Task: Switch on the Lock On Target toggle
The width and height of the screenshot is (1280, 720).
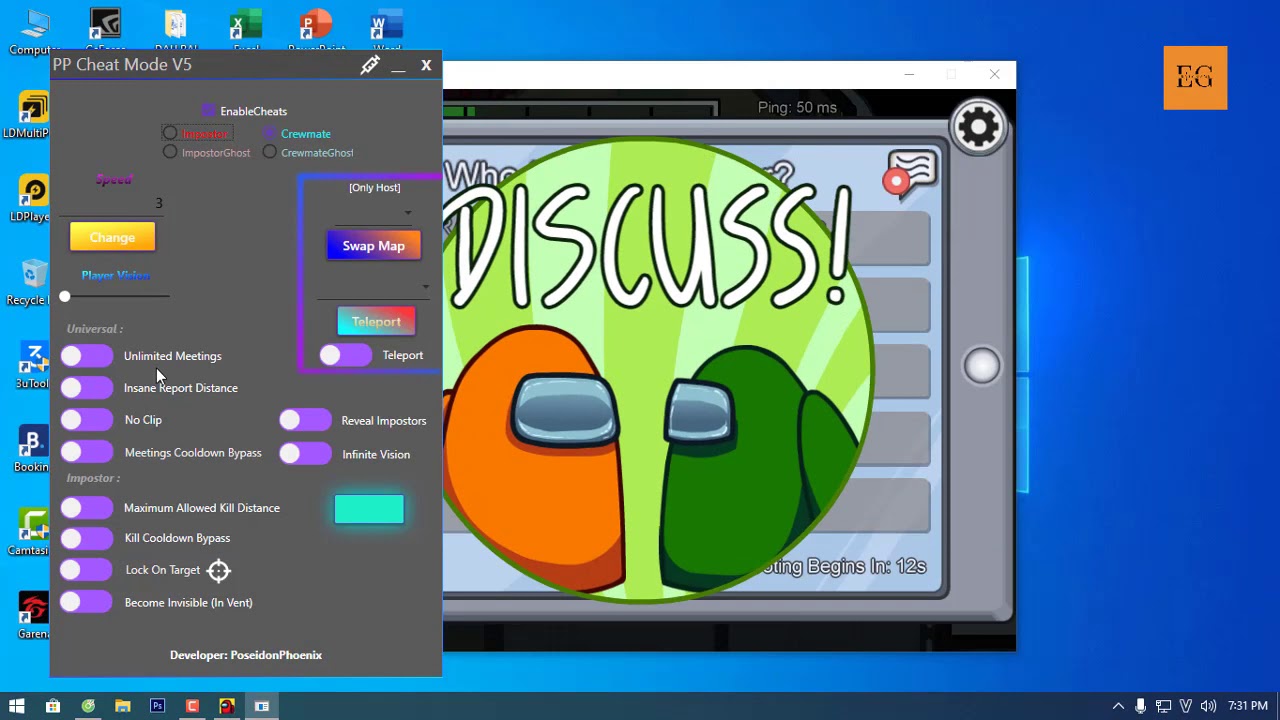Action: [86, 570]
